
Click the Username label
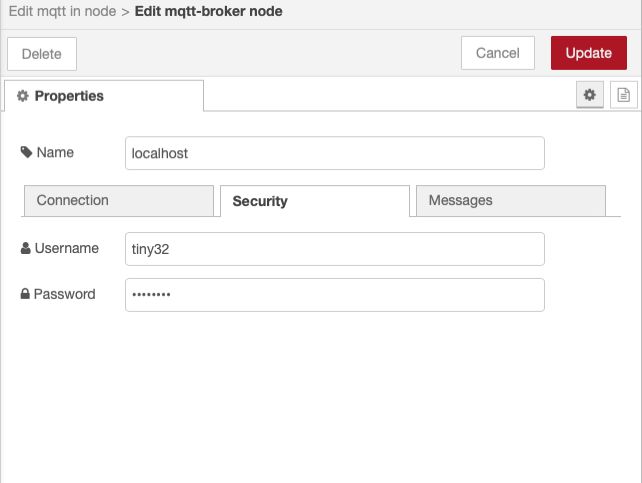pyautogui.click(x=60, y=248)
